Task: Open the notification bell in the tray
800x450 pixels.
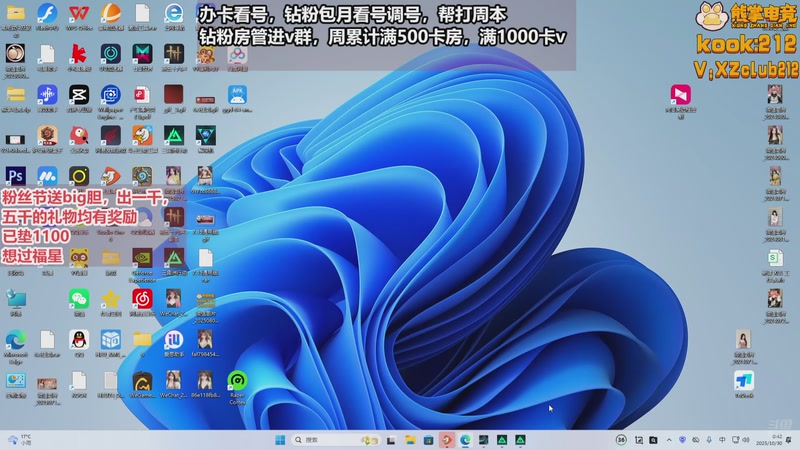Action: (789, 440)
